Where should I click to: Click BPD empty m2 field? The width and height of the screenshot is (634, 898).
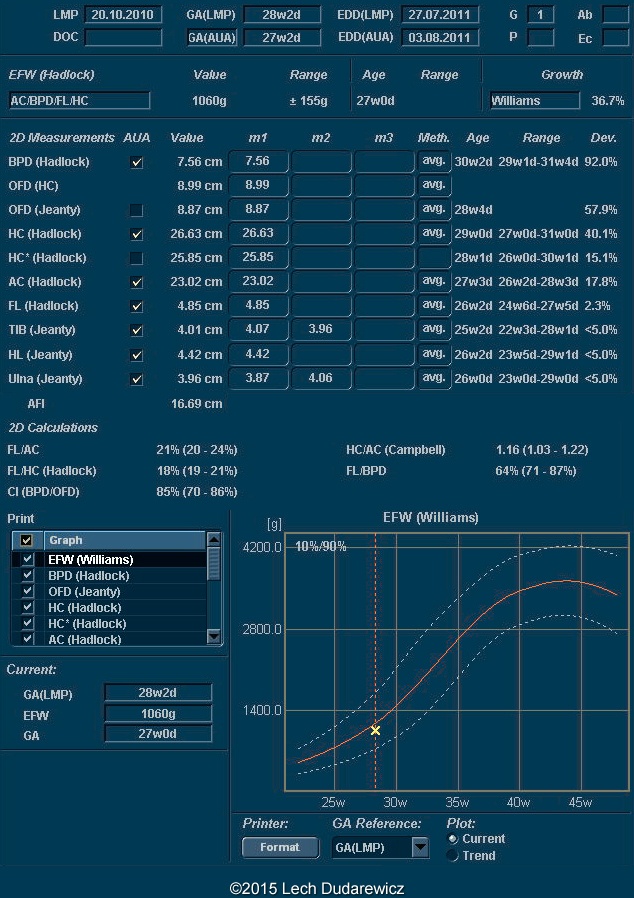[321, 162]
